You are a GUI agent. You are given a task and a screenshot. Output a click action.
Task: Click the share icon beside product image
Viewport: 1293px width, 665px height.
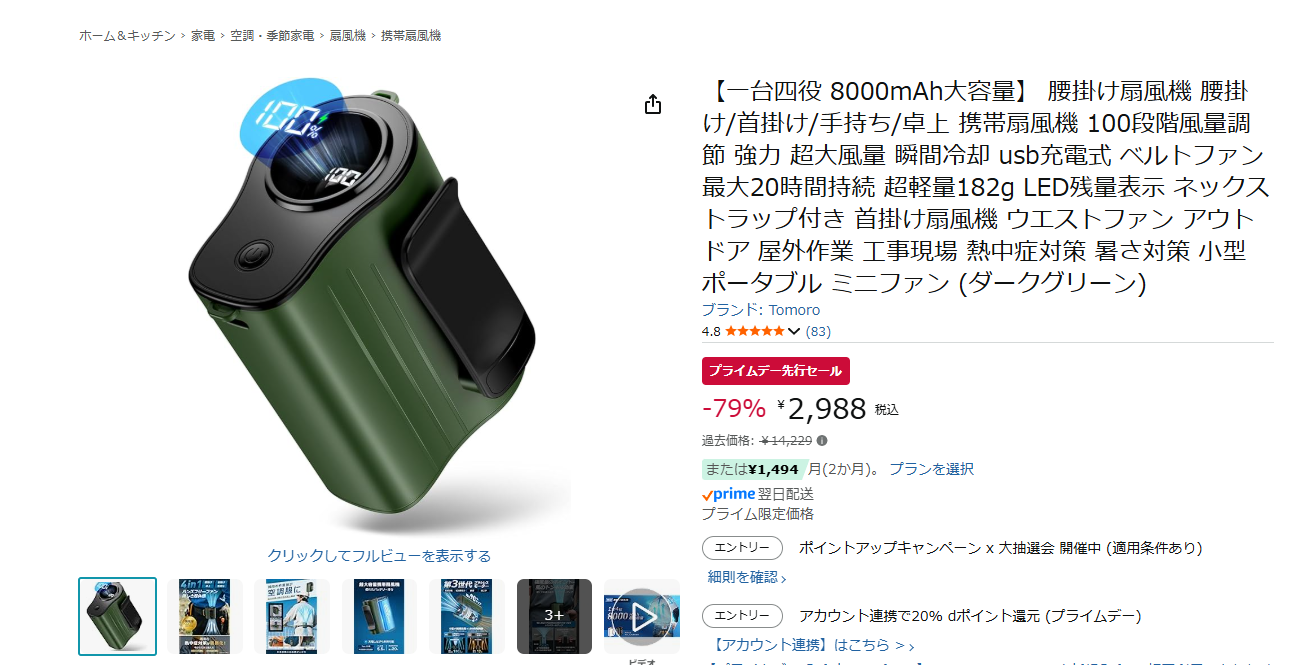653,104
